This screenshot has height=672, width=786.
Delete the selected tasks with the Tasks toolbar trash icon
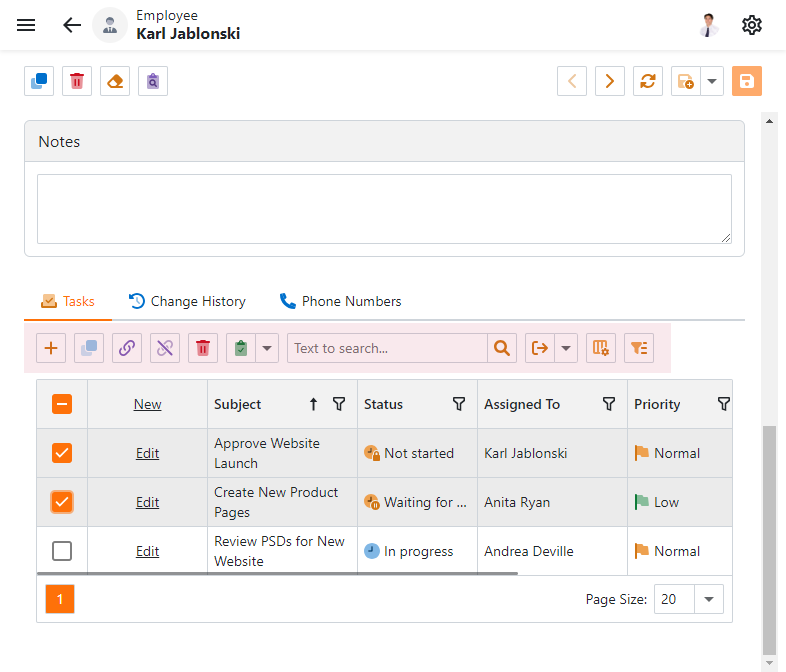203,348
